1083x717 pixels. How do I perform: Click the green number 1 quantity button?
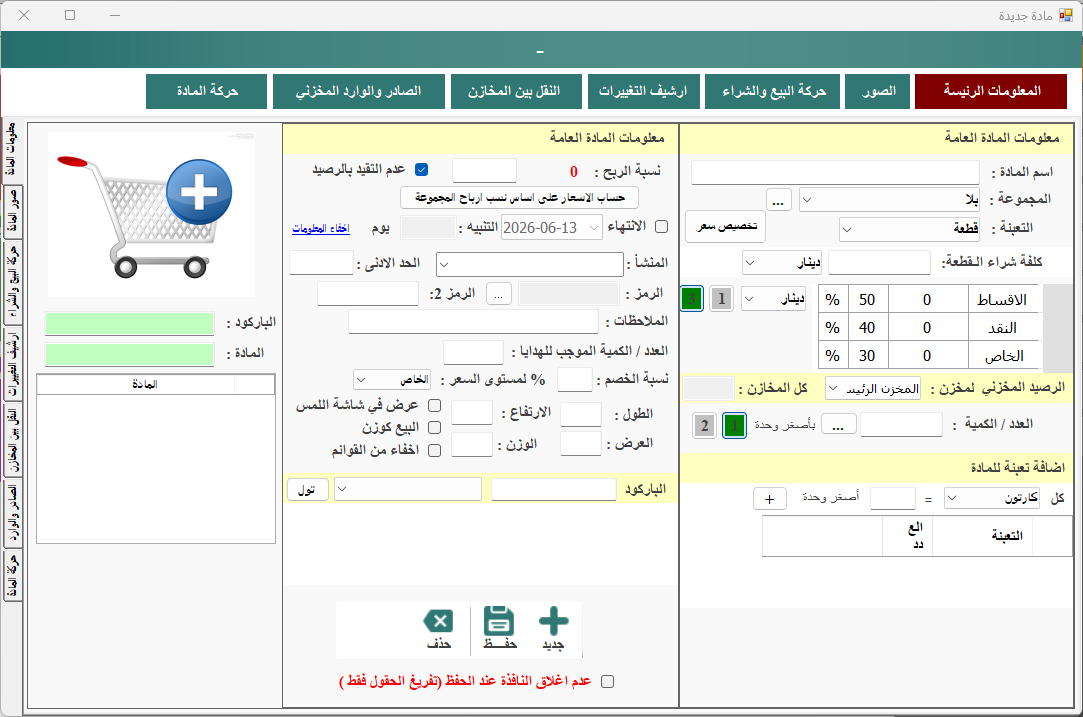pos(734,425)
